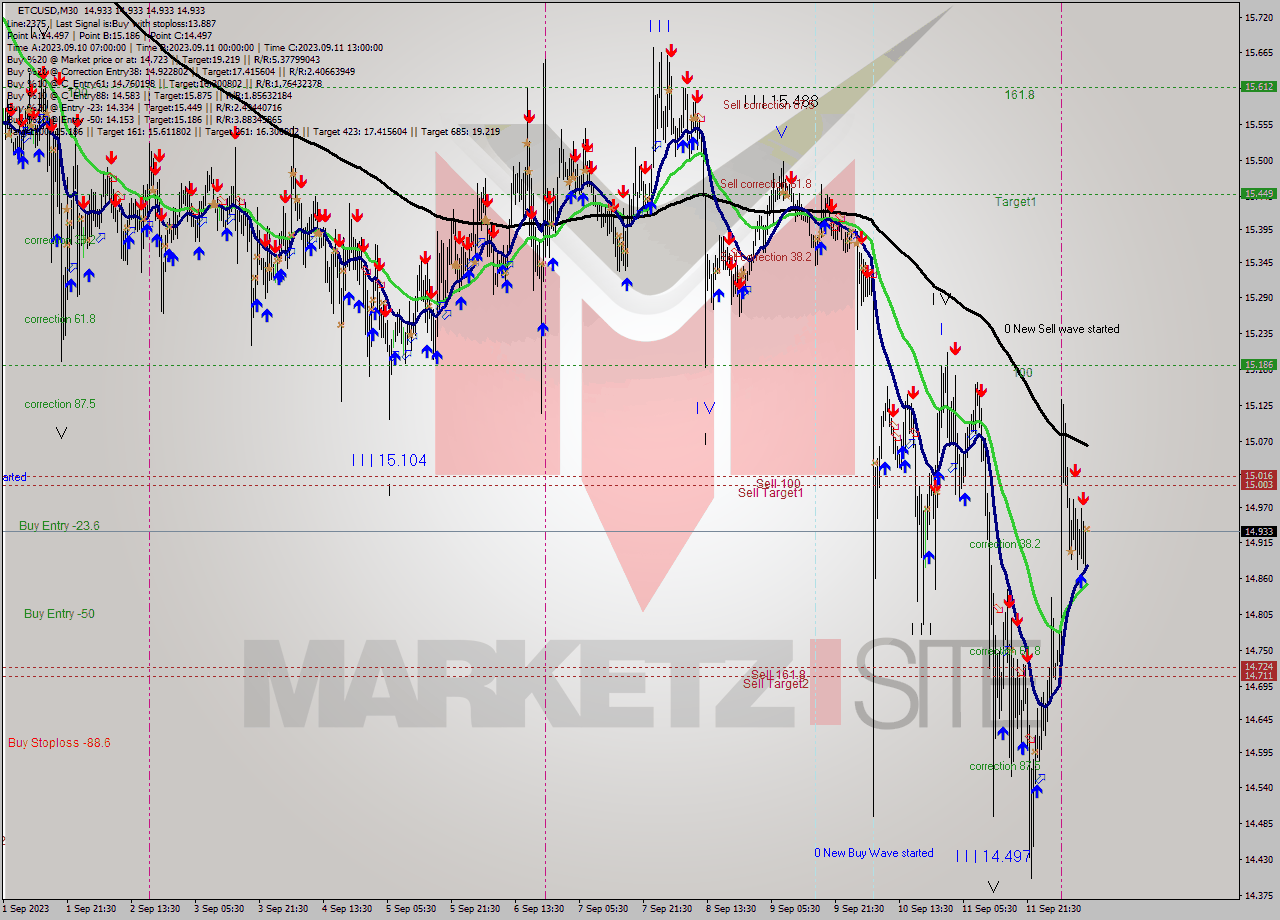Image resolution: width=1280 pixels, height=920 pixels.
Task: Select the red 15.016 price tag
Action: click(1258, 476)
